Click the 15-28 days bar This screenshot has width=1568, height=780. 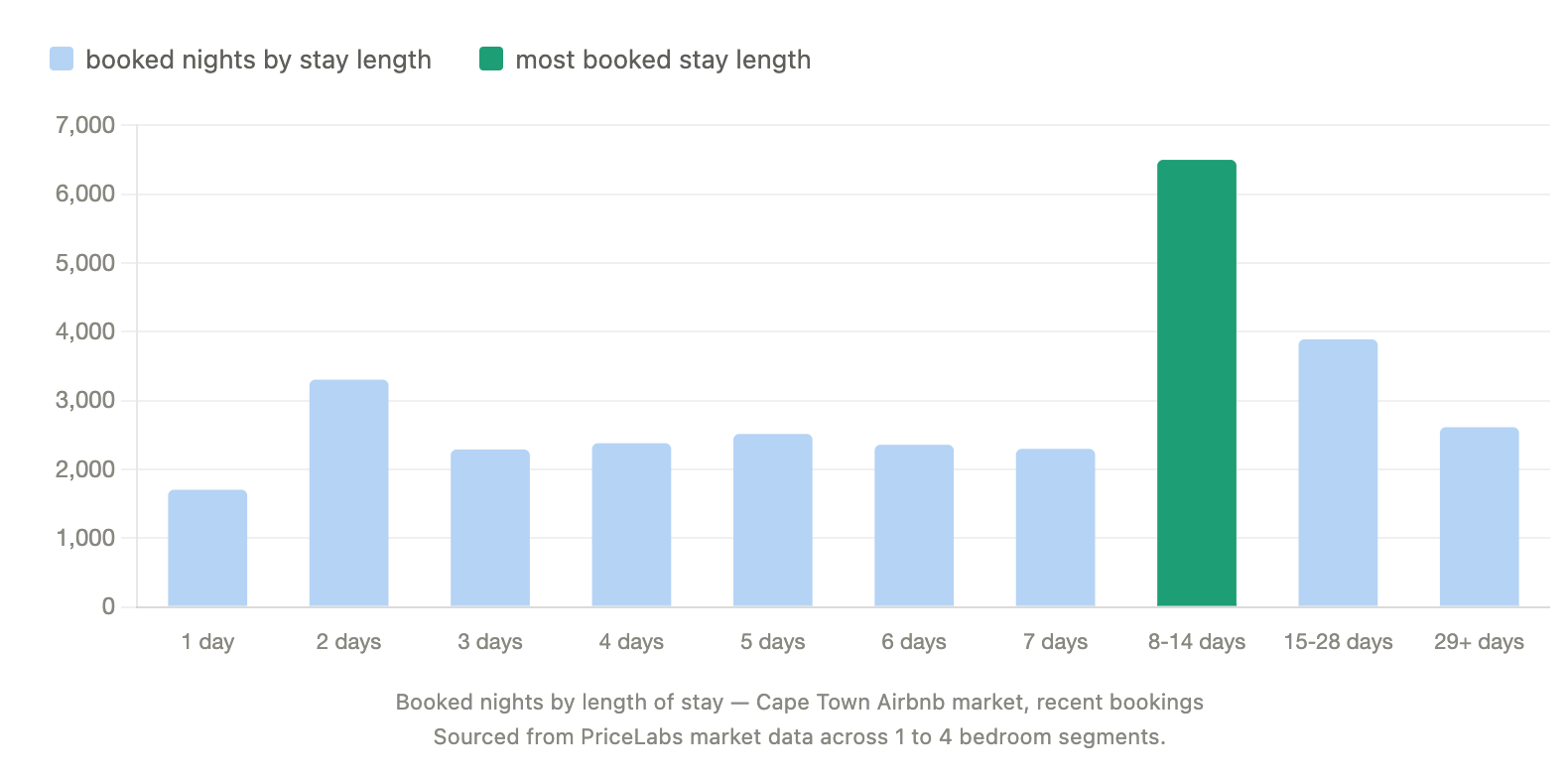[1338, 473]
